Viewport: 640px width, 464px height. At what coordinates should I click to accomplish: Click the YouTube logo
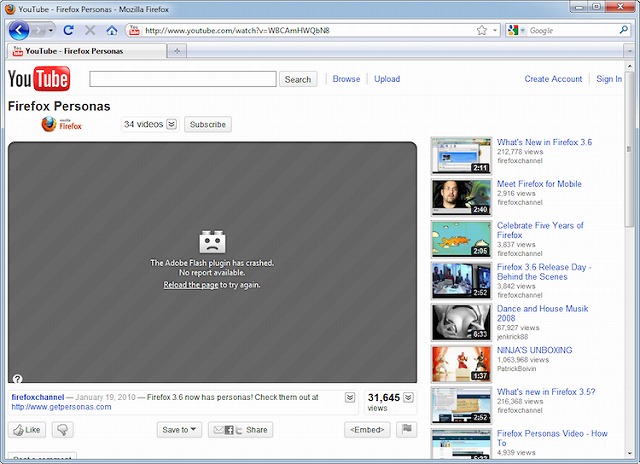pyautogui.click(x=38, y=79)
